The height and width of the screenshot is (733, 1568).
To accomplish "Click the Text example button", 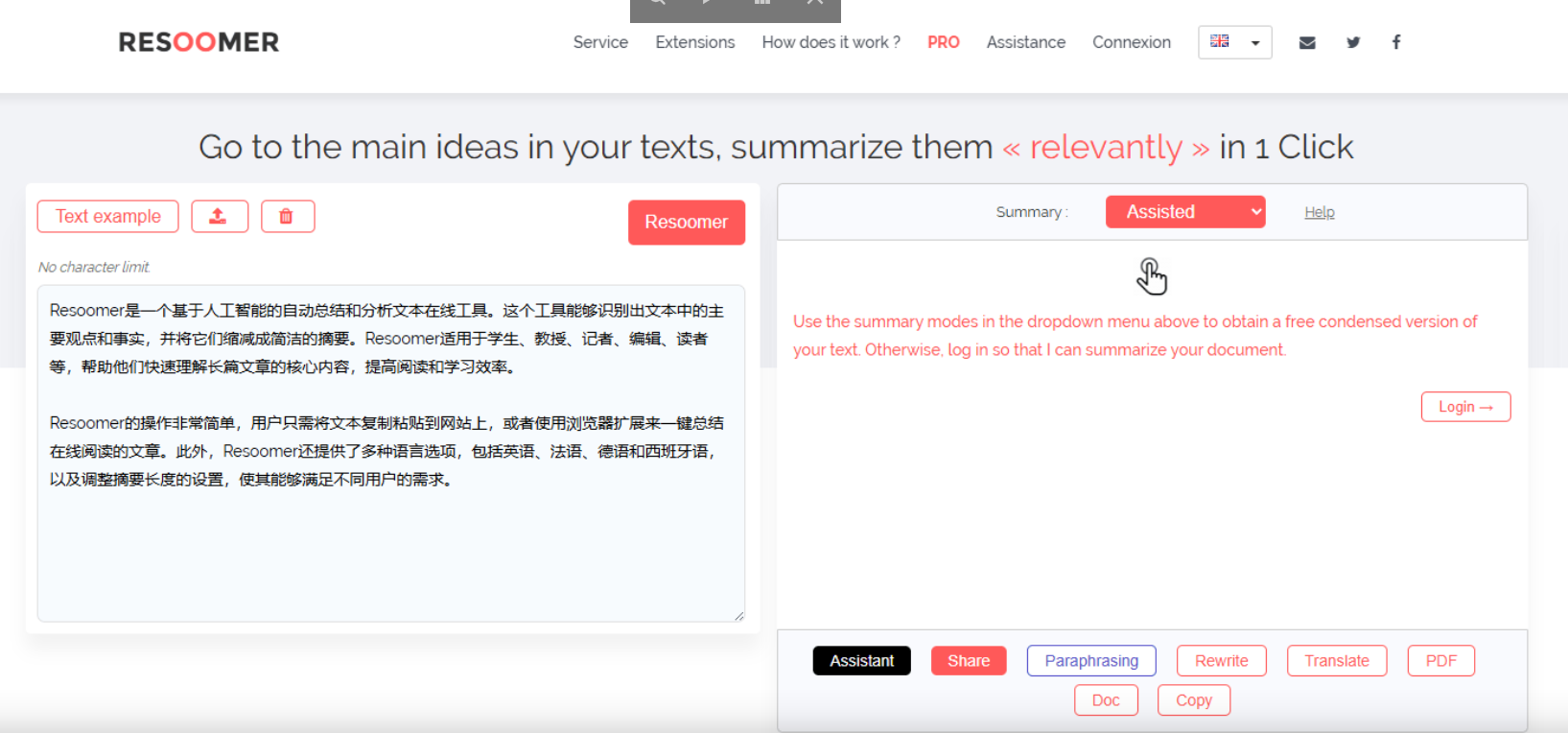I will 107,216.
